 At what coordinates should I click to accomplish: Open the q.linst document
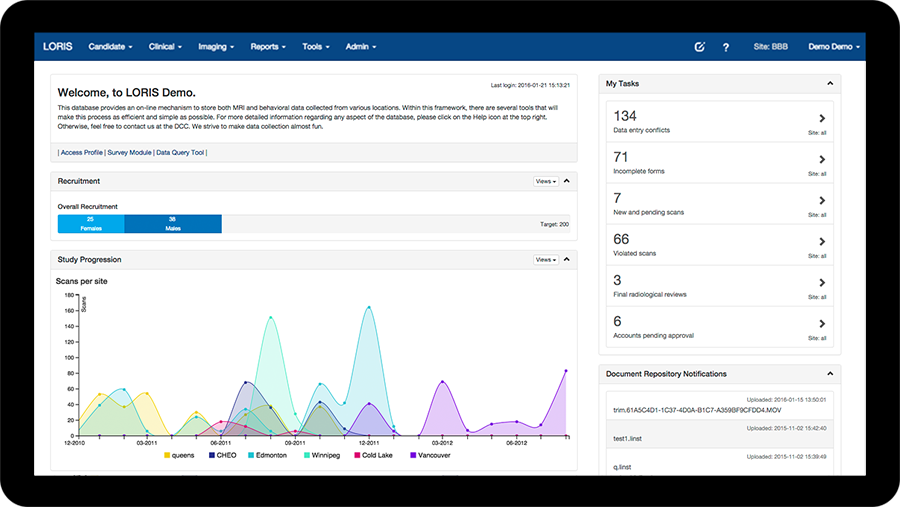click(x=622, y=467)
